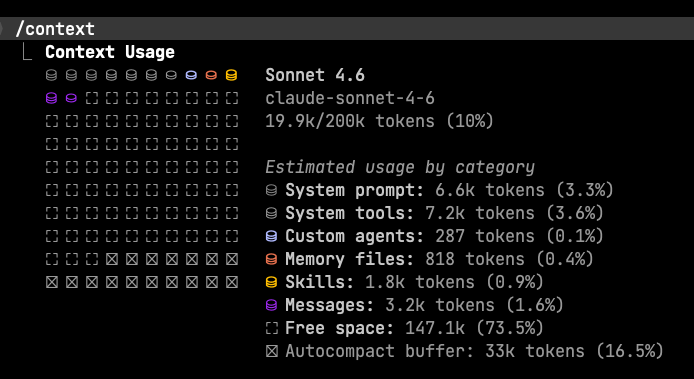Click the yellow grid cell in first row
This screenshot has width=694, height=379.
(231, 75)
